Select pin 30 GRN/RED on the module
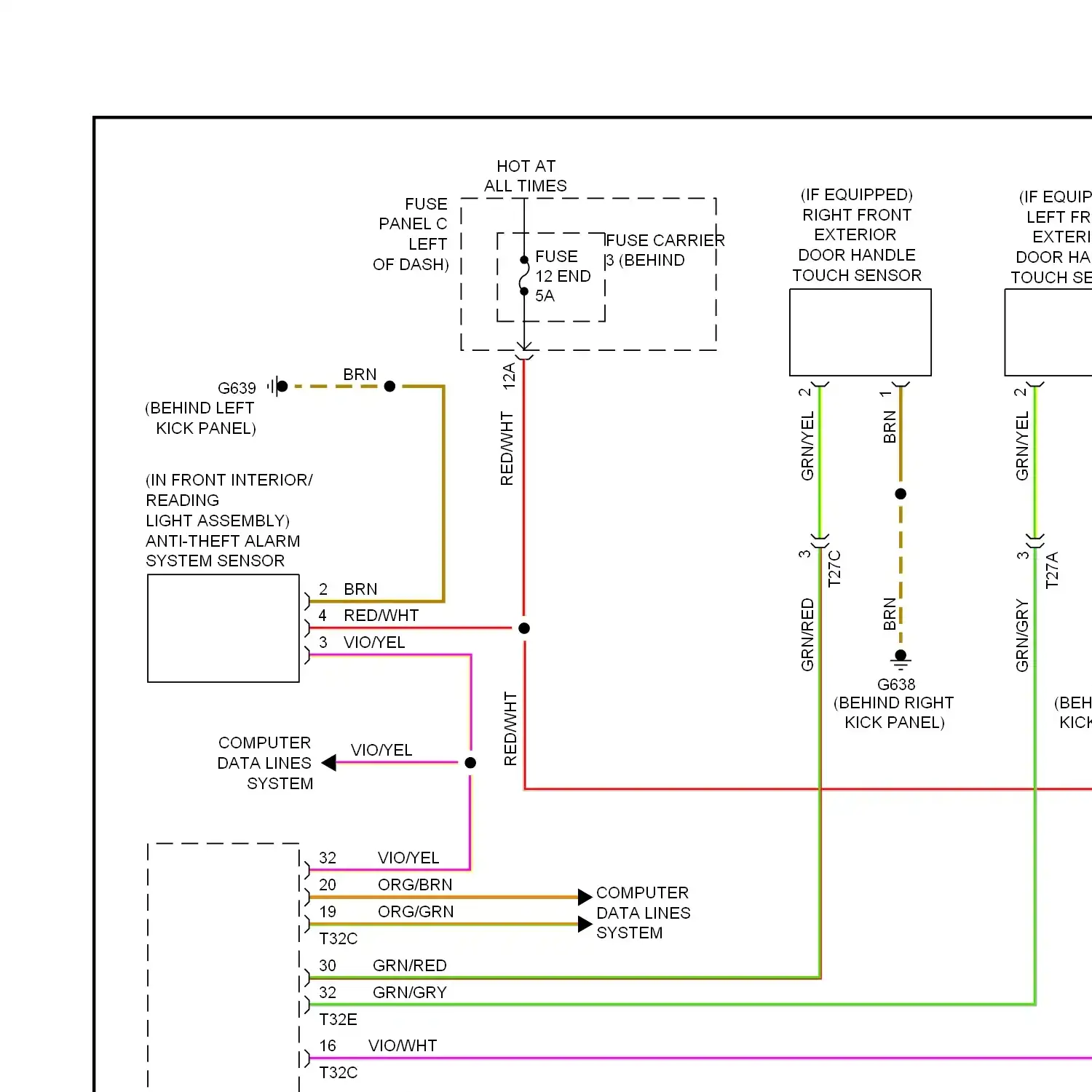1092x1092 pixels. pyautogui.click(x=382, y=965)
